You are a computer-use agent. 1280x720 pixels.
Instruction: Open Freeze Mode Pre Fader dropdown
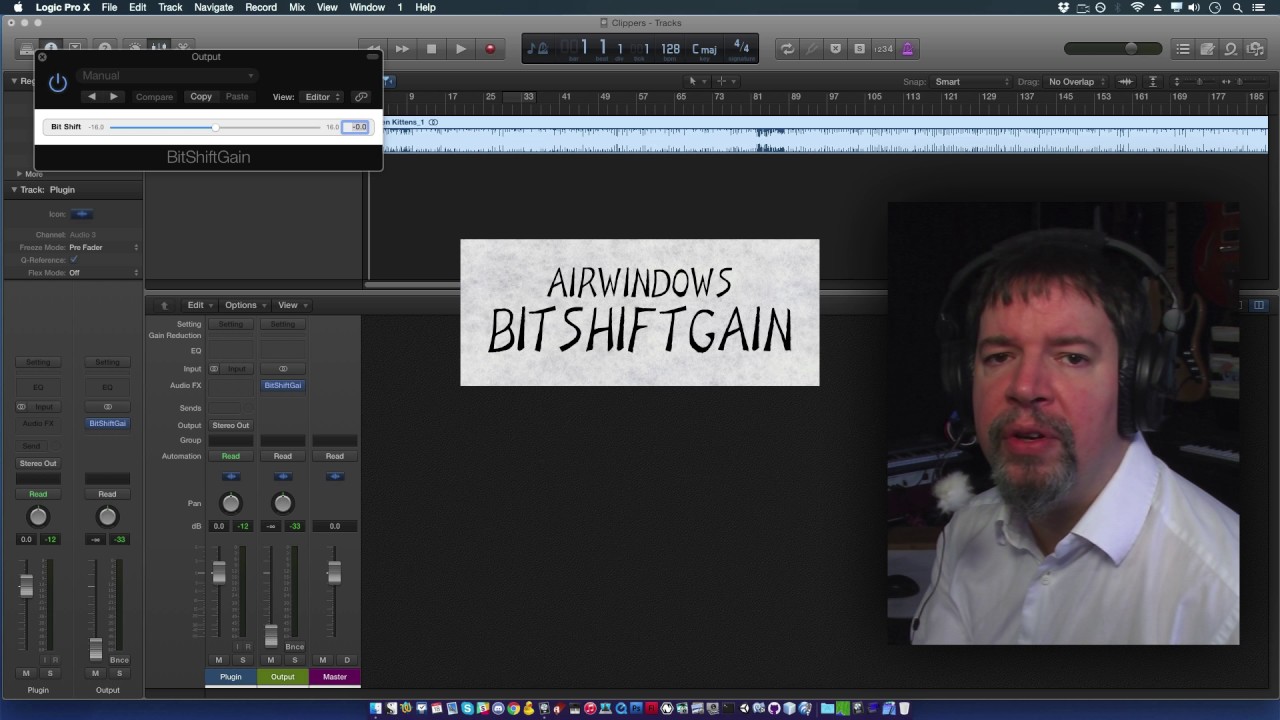click(x=104, y=247)
